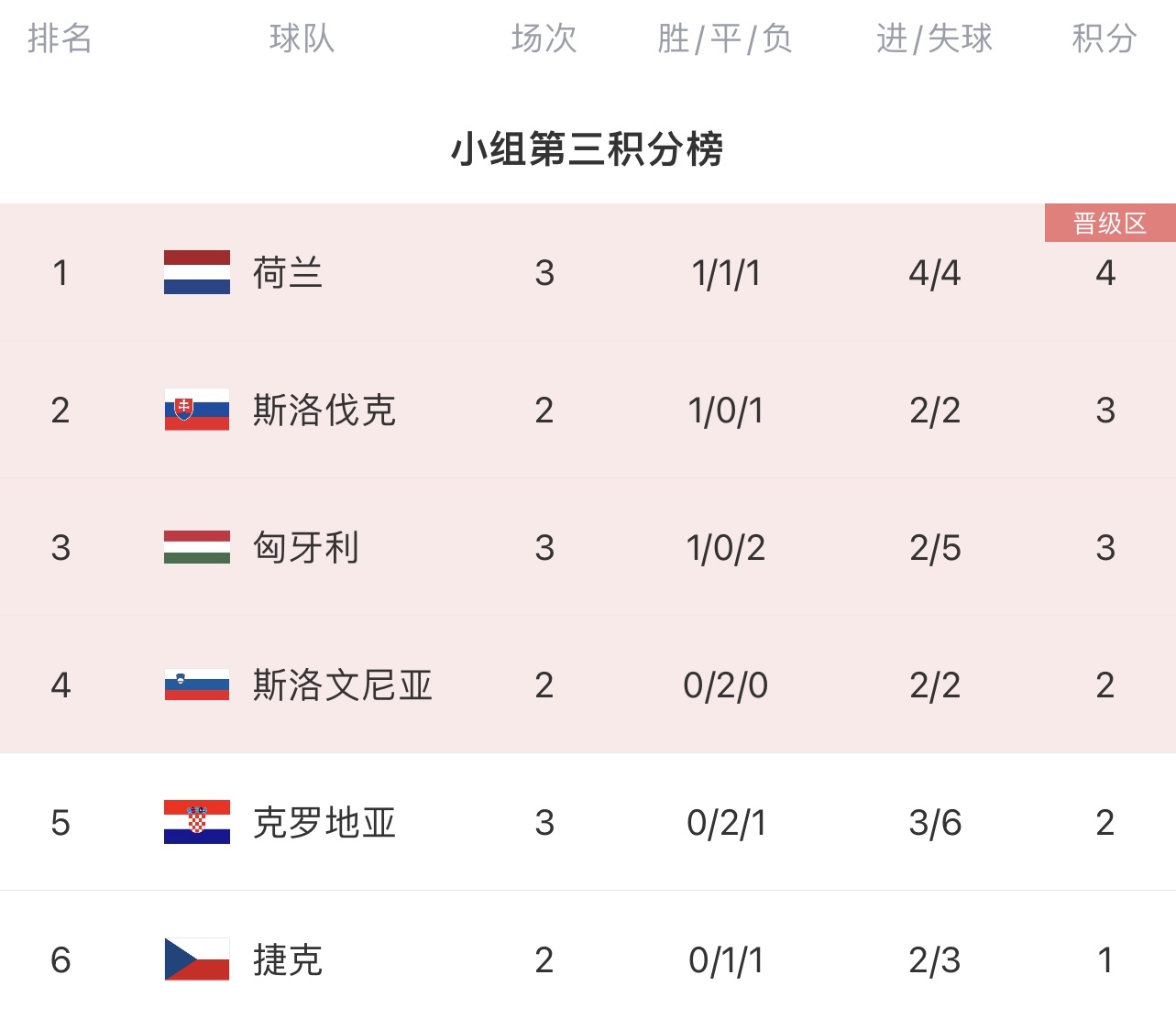The image size is (1176, 1019).
Task: Open the 捷克 team name
Action: click(288, 960)
